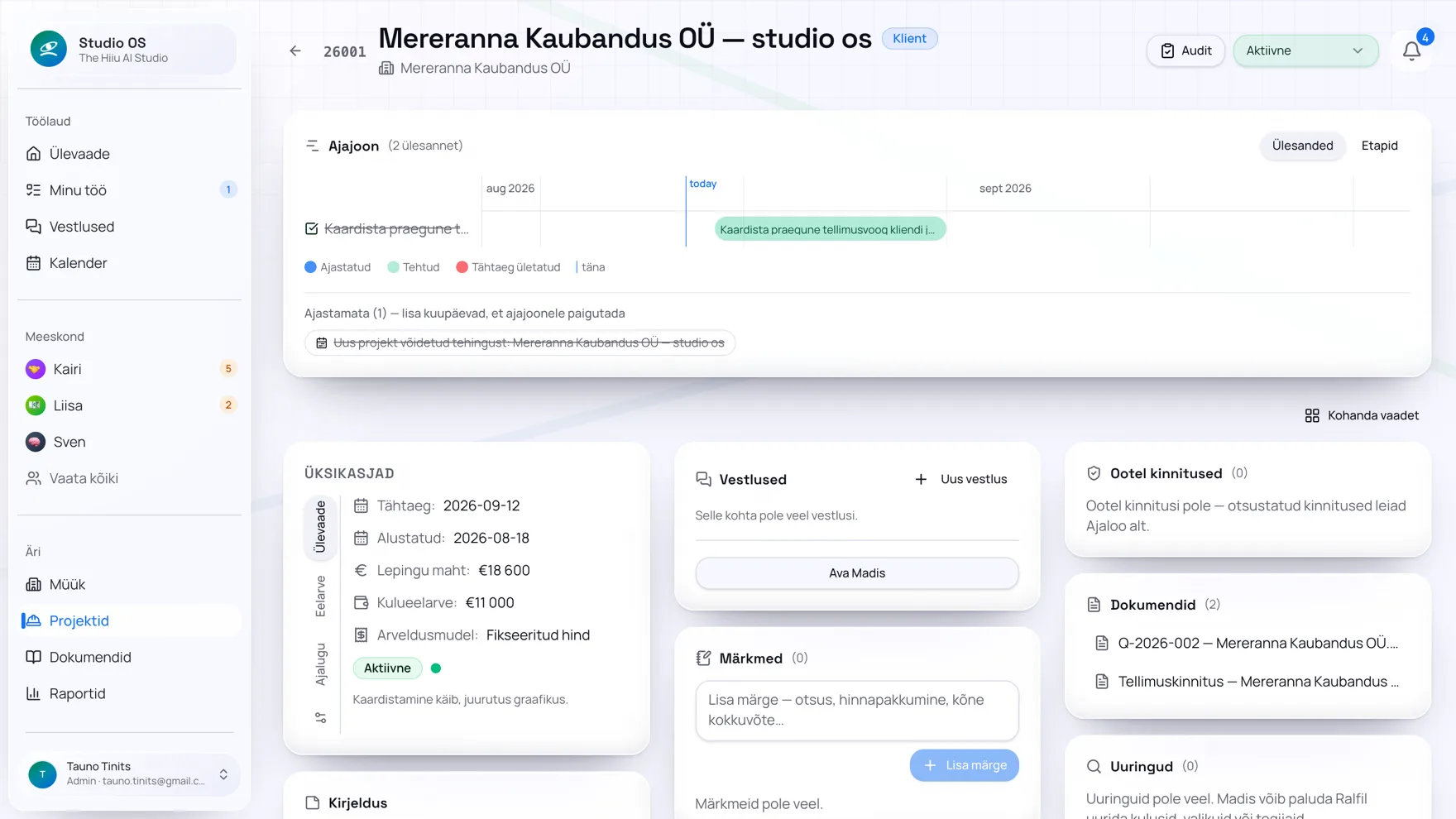Click the Ava Madis button
This screenshot has height=819, width=1456.
pyautogui.click(x=857, y=573)
